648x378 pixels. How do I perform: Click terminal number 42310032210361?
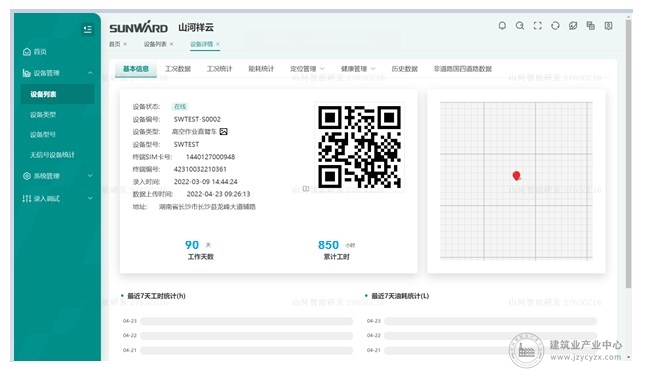pos(200,169)
